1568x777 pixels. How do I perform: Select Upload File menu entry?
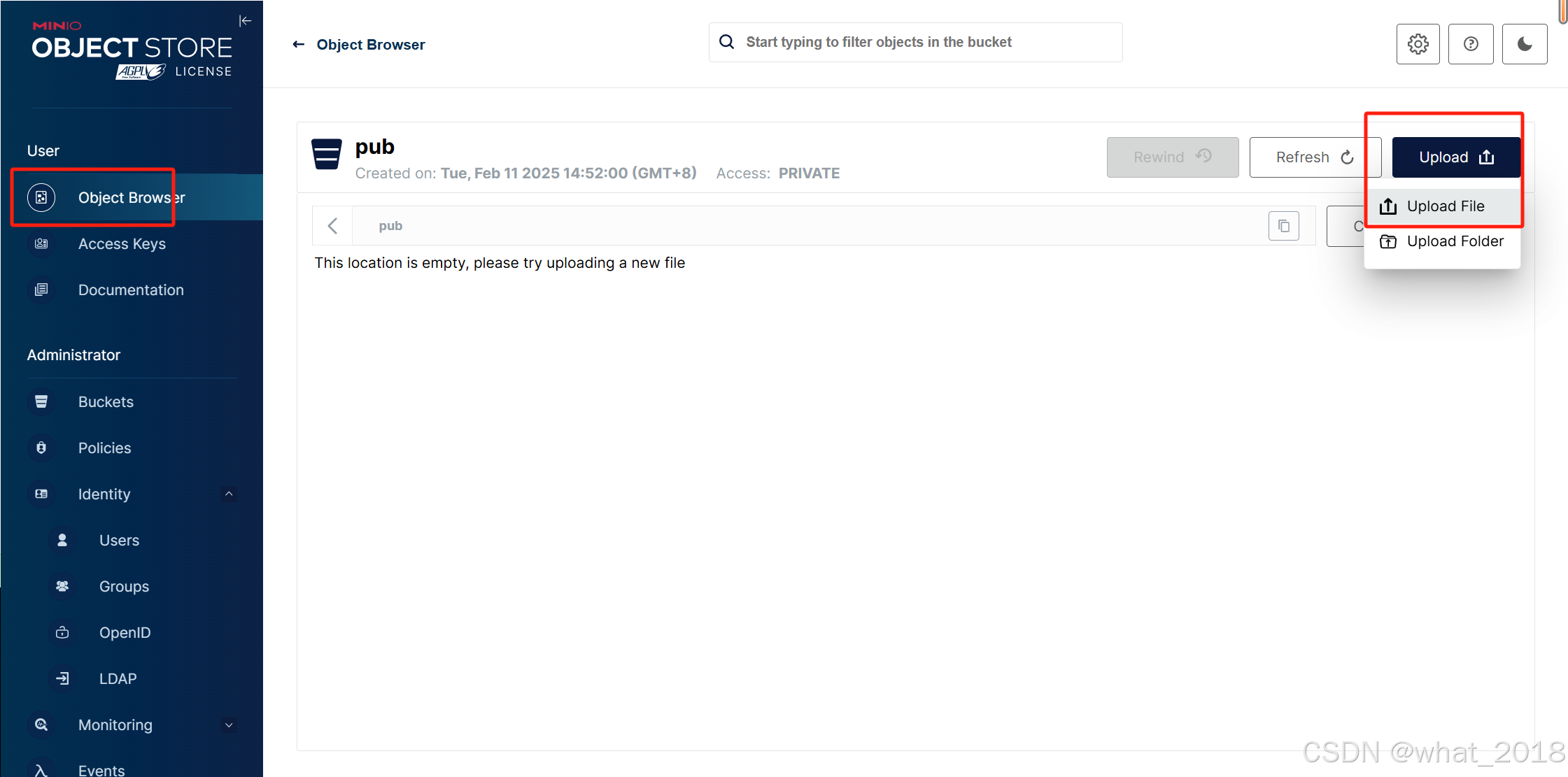[1444, 206]
